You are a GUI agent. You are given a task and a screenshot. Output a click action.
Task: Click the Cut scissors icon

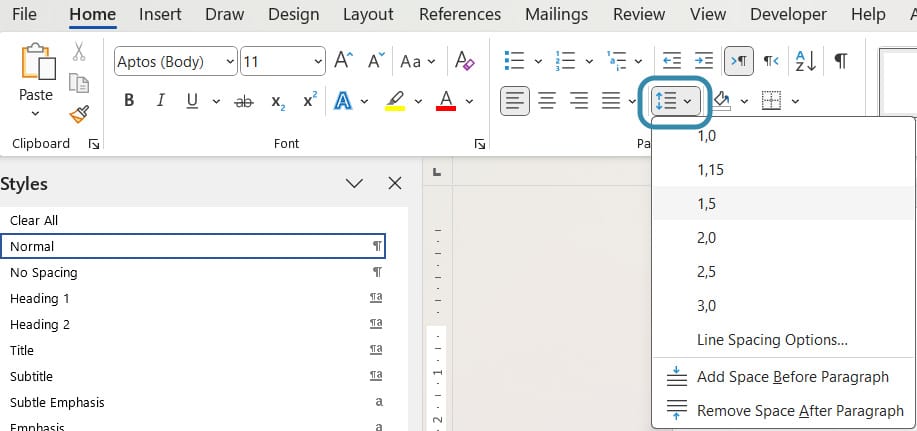[79, 51]
